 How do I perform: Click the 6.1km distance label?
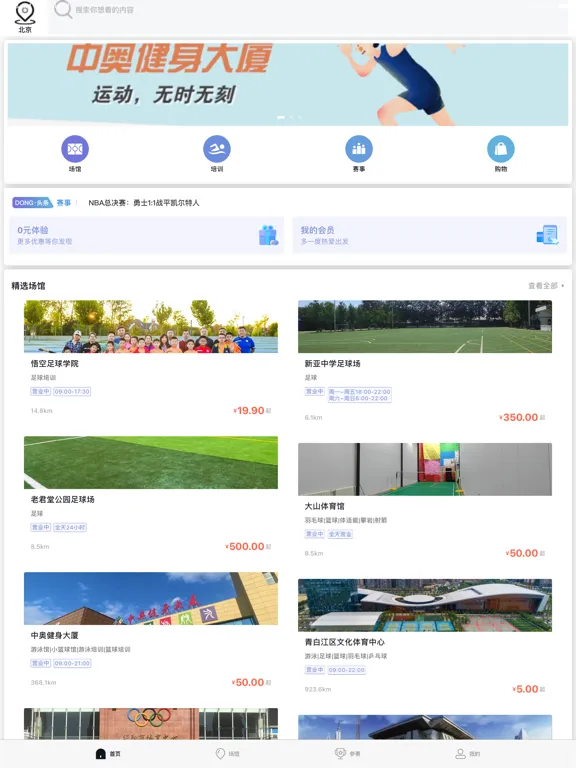[313, 418]
